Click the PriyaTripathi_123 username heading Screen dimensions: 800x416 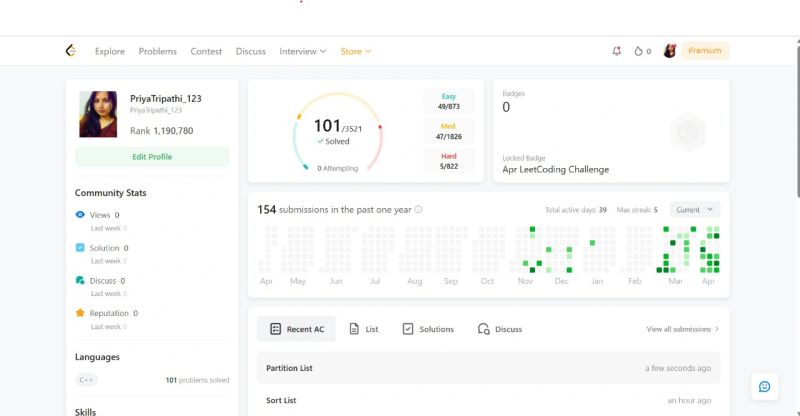166,98
